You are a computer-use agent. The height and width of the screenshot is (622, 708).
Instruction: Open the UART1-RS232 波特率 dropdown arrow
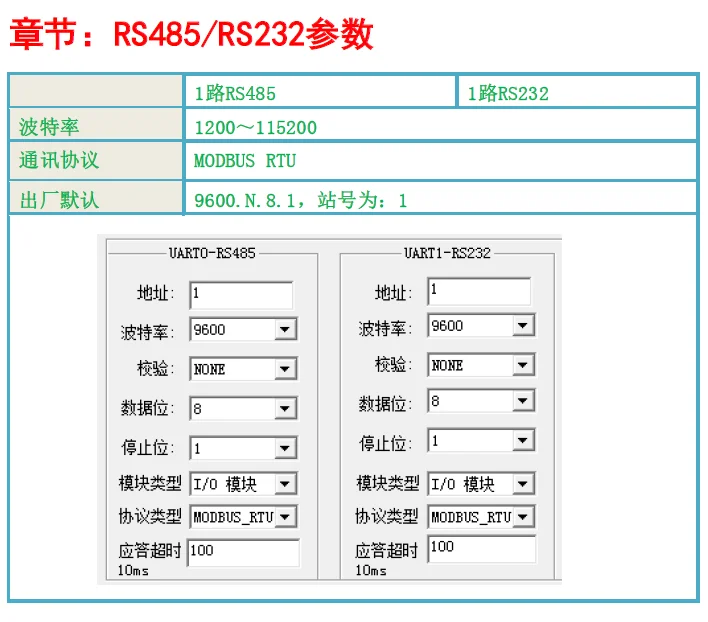(523, 325)
